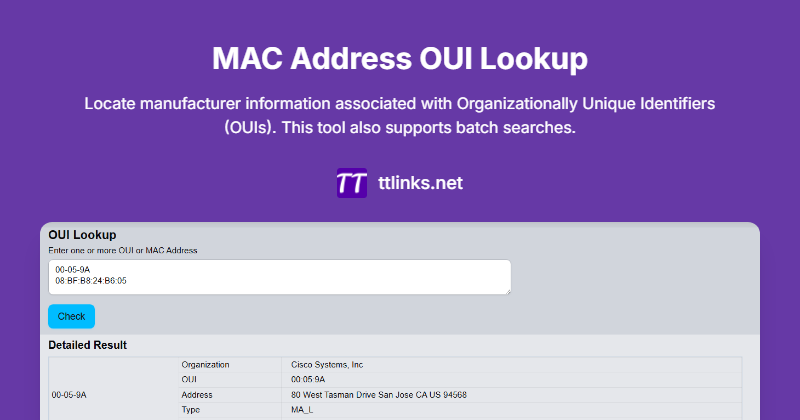Select the 80 West Tasman Drive address
800x420 pixels.
coord(379,395)
